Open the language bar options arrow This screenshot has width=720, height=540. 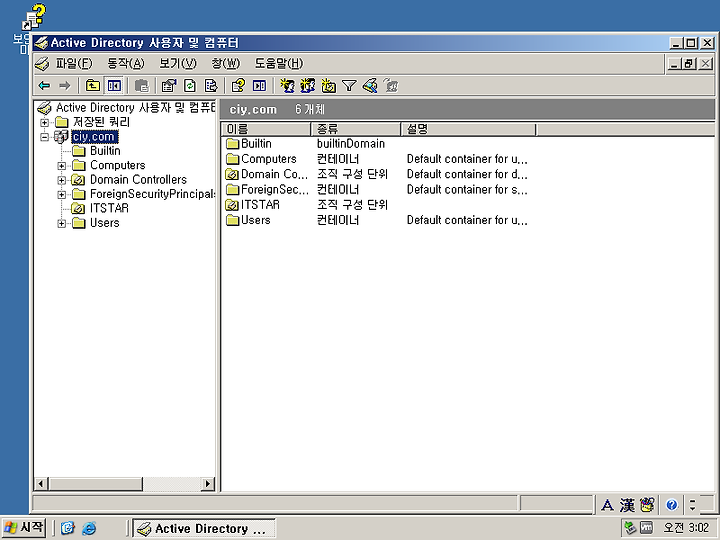[x=692, y=506]
